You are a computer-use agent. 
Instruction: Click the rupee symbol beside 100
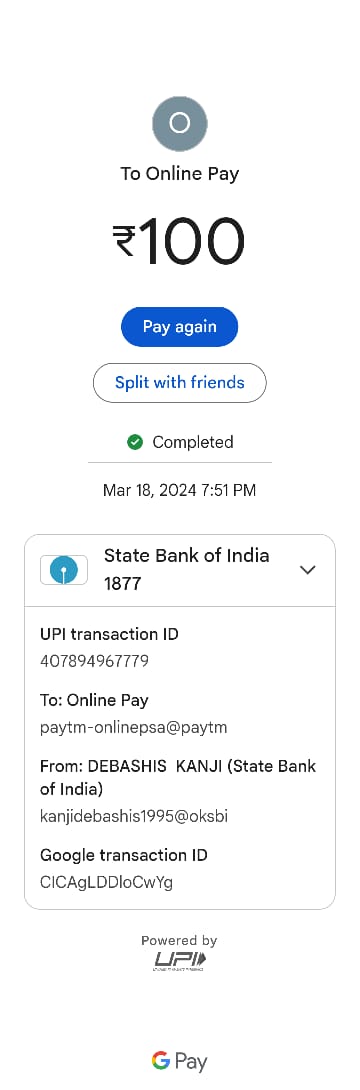[124, 241]
